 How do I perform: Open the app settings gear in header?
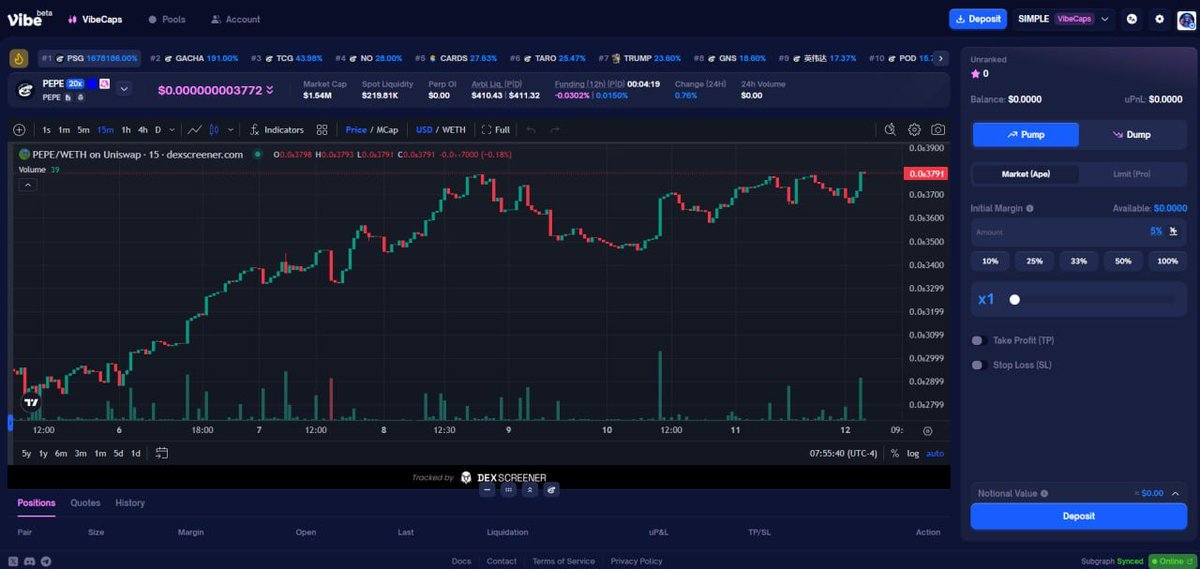1160,19
